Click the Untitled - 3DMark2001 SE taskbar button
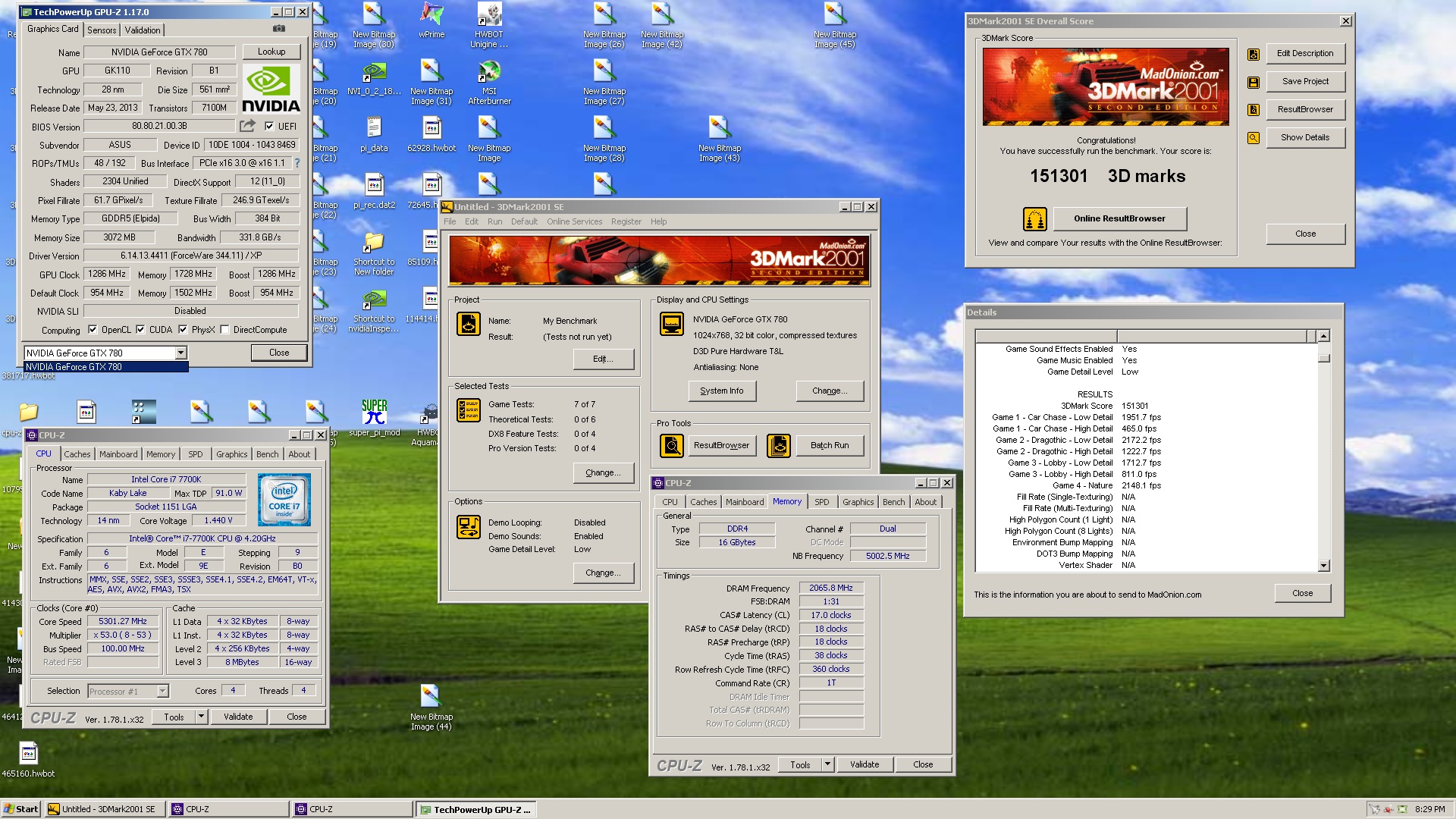The height and width of the screenshot is (819, 1456). coord(105,809)
